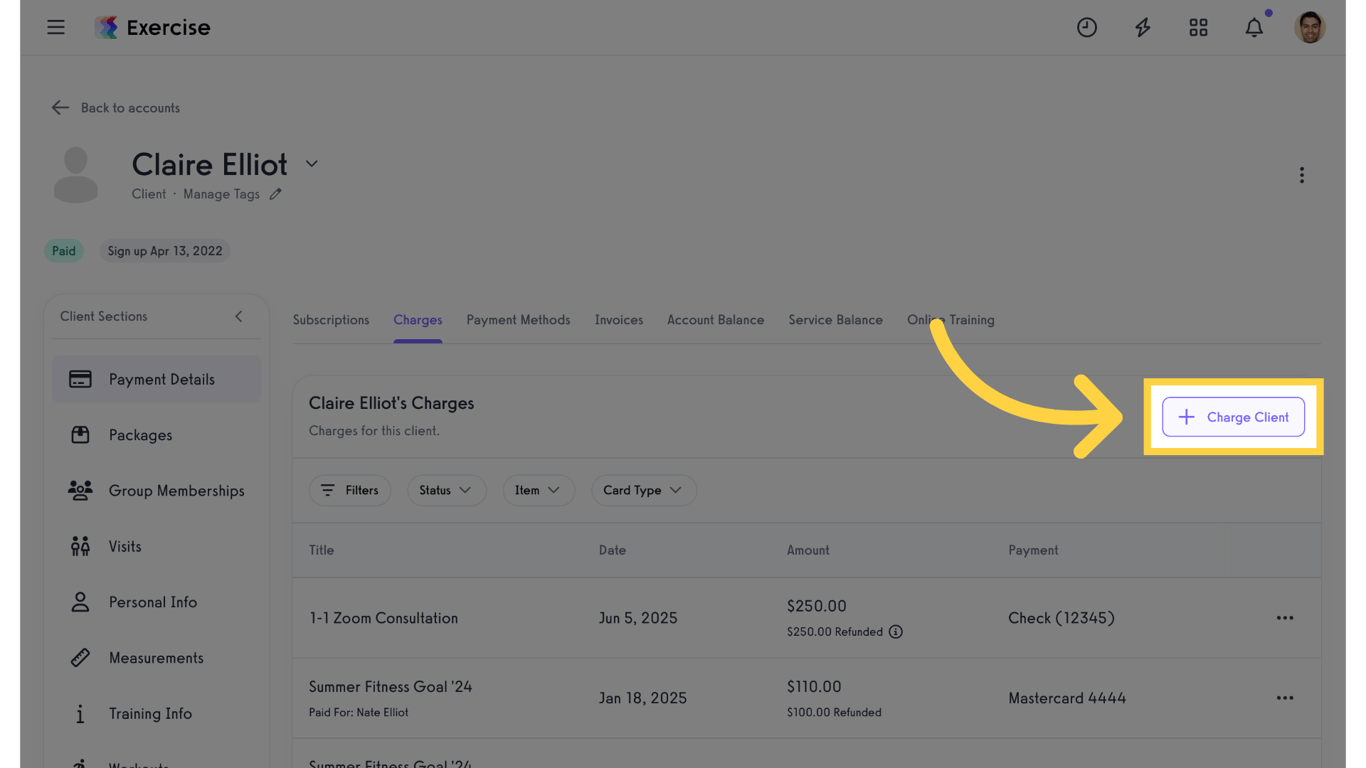Select Group Memberships in Client Sections

click(x=176, y=490)
